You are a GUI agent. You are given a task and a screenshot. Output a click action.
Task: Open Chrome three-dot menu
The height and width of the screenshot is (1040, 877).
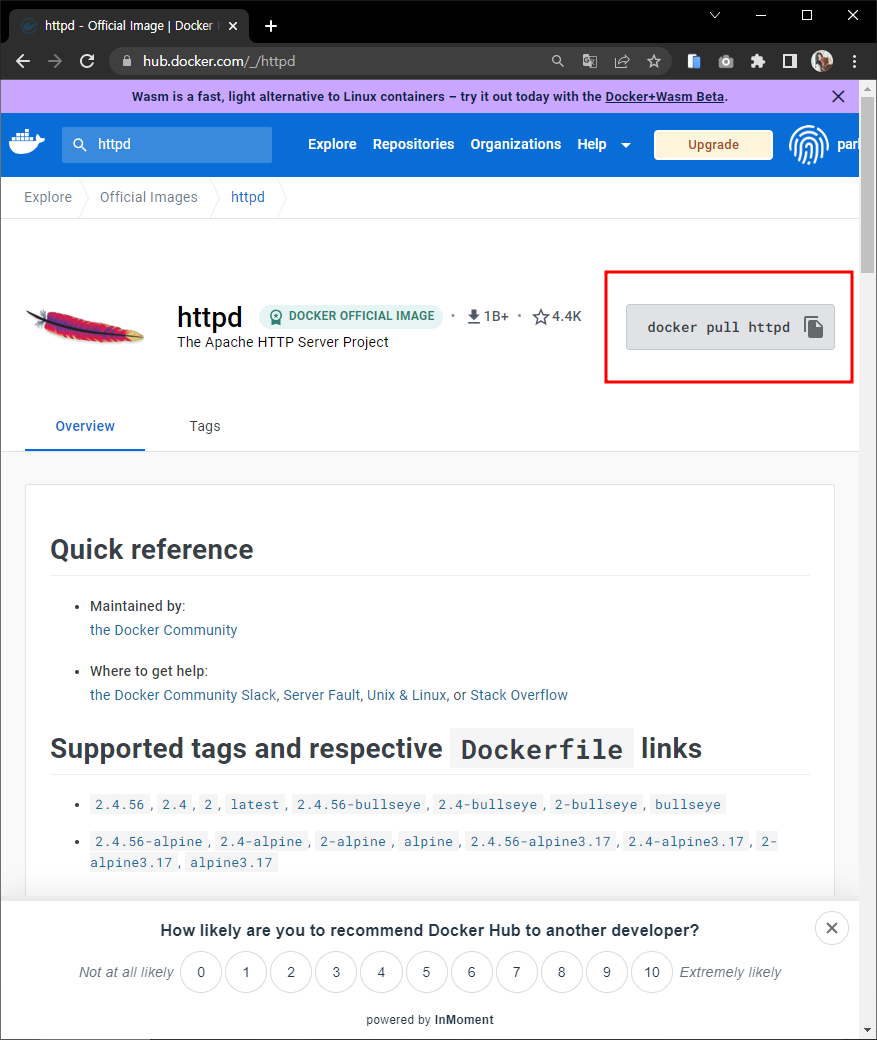click(854, 61)
